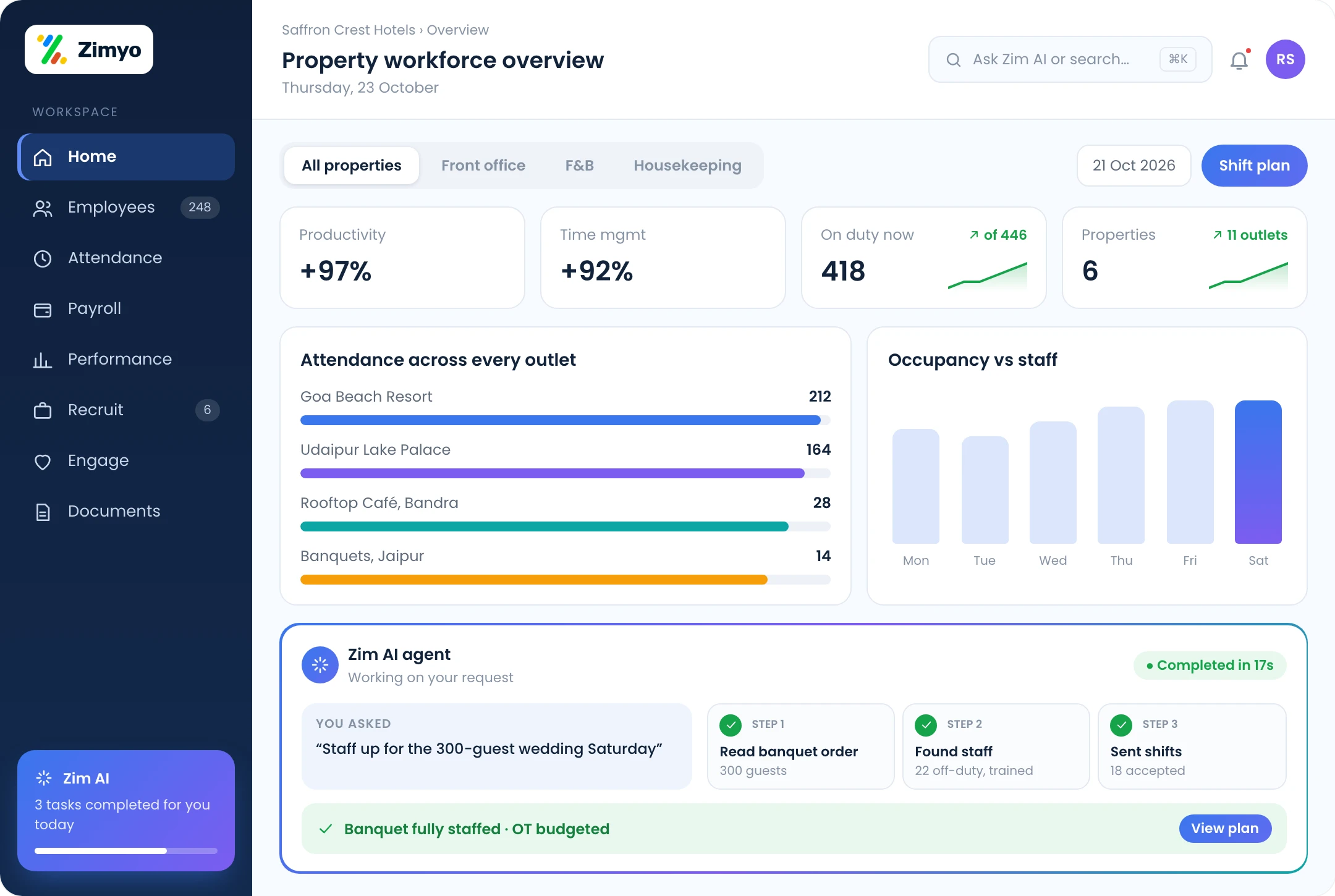The width and height of the screenshot is (1335, 896).
Task: Click the 248 Employees count badge
Action: [200, 208]
